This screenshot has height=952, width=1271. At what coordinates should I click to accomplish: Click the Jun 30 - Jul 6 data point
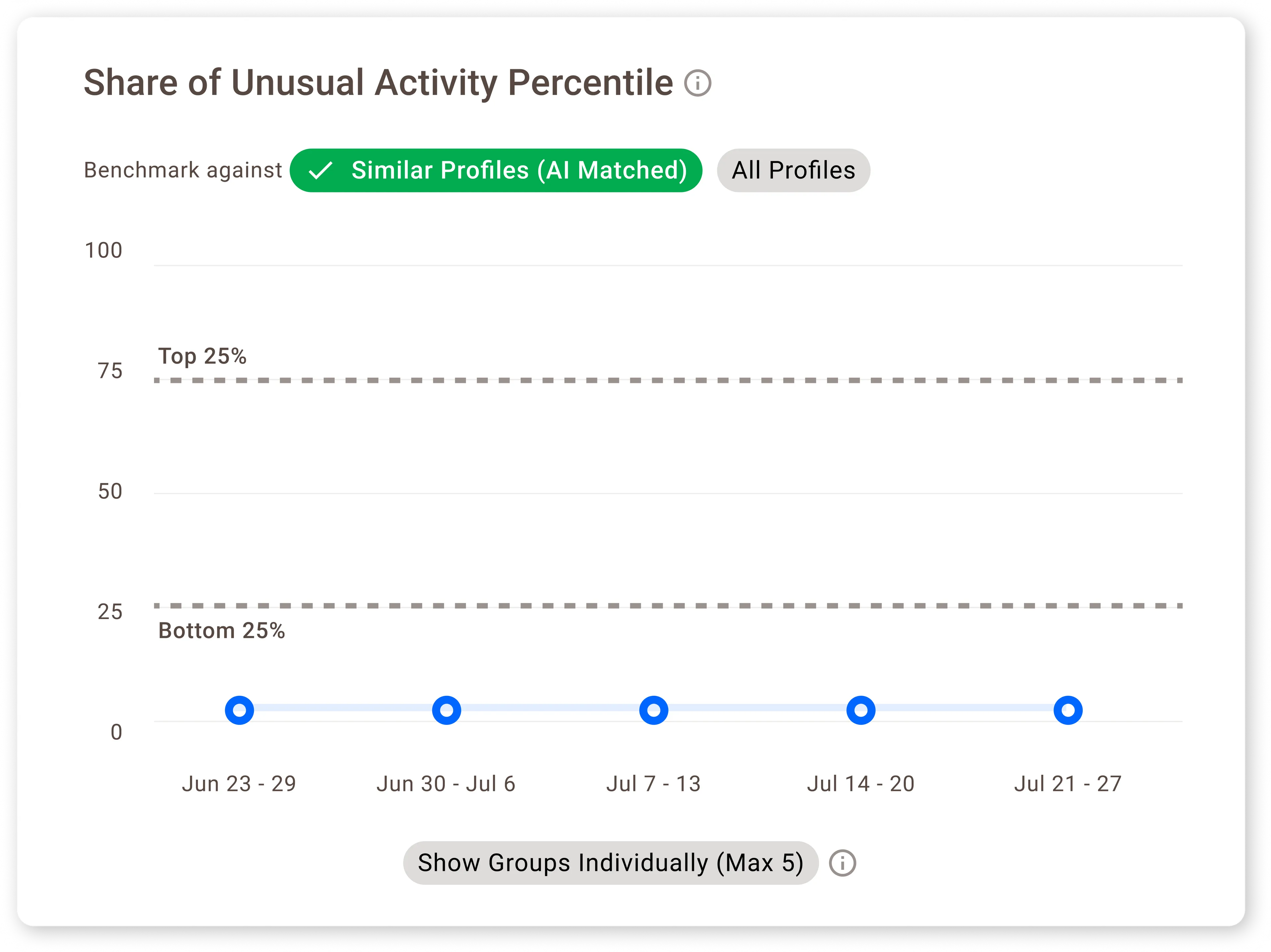pyautogui.click(x=447, y=710)
